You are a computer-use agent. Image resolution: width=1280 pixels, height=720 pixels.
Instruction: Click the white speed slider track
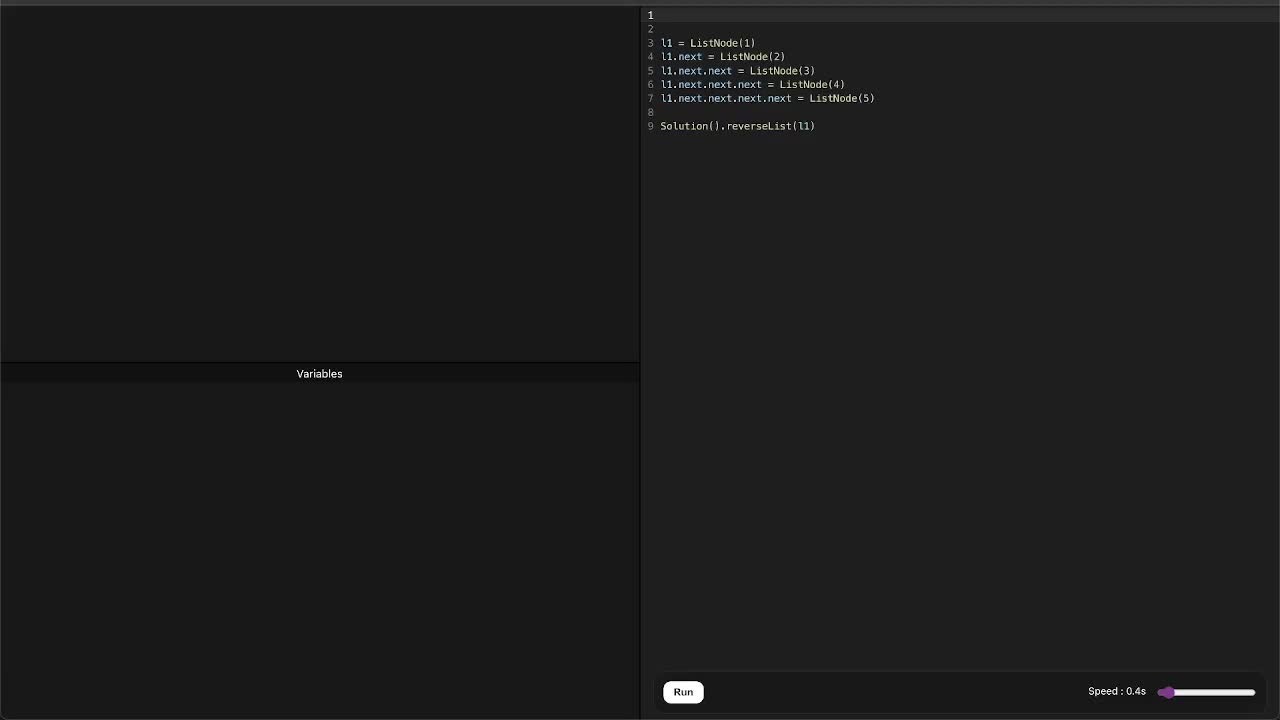tap(1215, 692)
